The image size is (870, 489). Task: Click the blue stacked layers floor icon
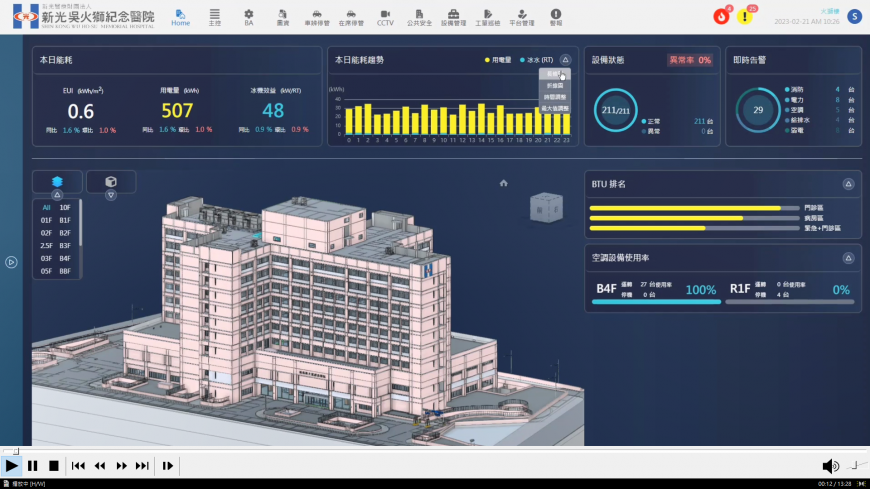click(57, 182)
